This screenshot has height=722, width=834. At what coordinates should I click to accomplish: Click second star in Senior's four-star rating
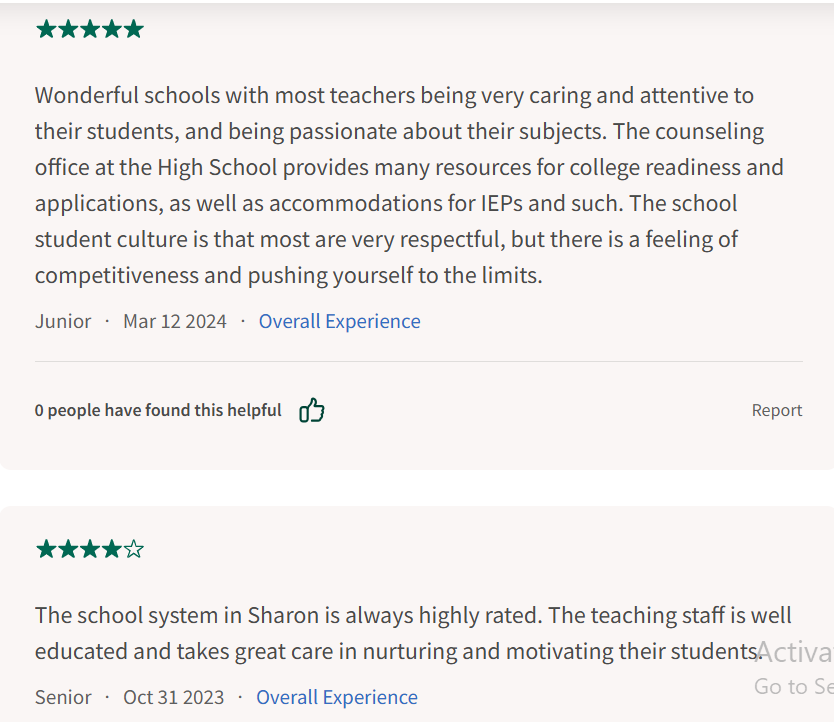click(68, 549)
